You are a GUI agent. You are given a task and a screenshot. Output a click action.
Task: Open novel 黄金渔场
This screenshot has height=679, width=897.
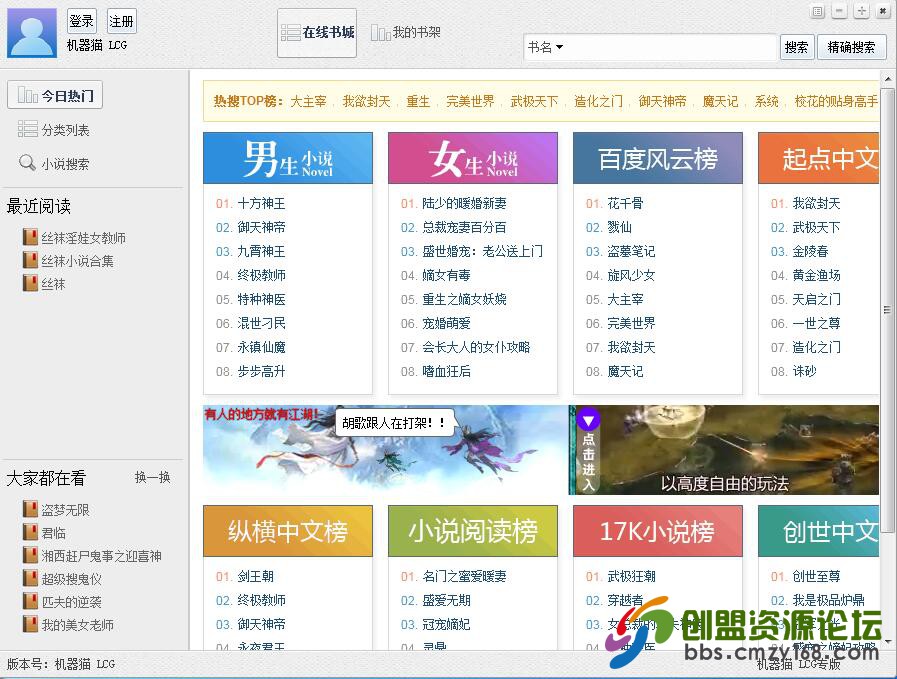[816, 275]
